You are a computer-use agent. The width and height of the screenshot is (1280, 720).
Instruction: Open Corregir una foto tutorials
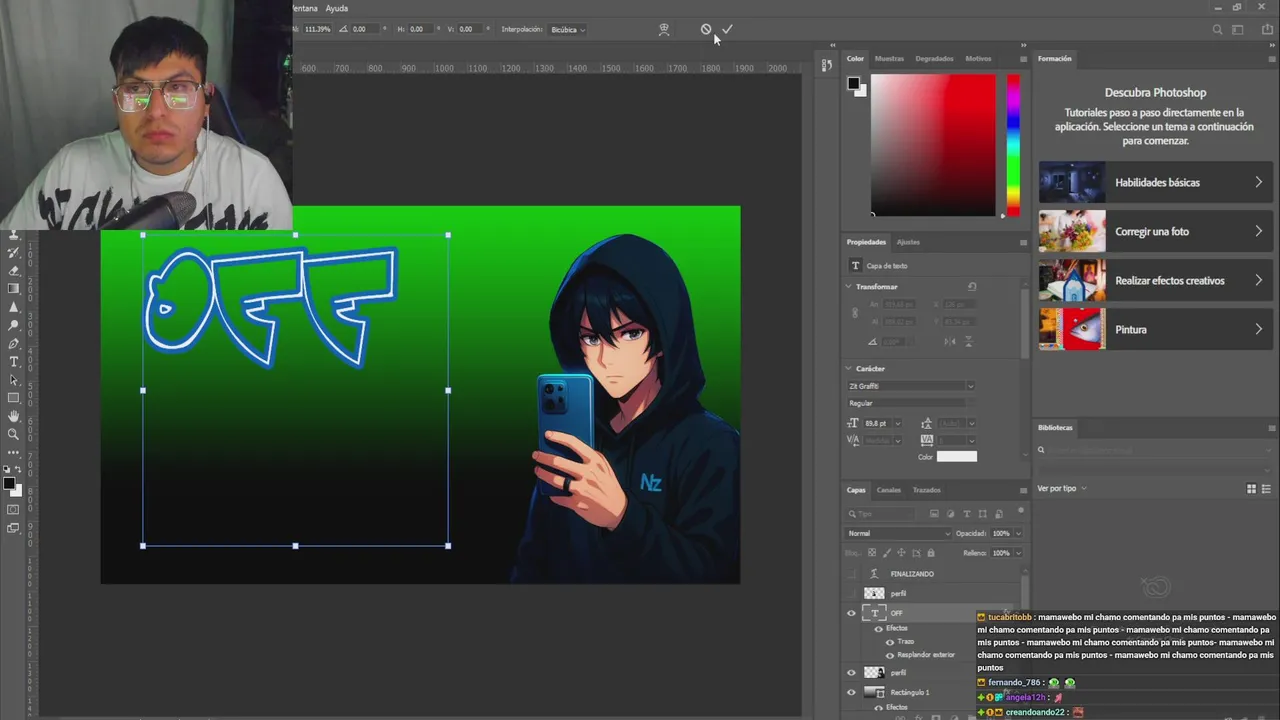[x=1155, y=231]
